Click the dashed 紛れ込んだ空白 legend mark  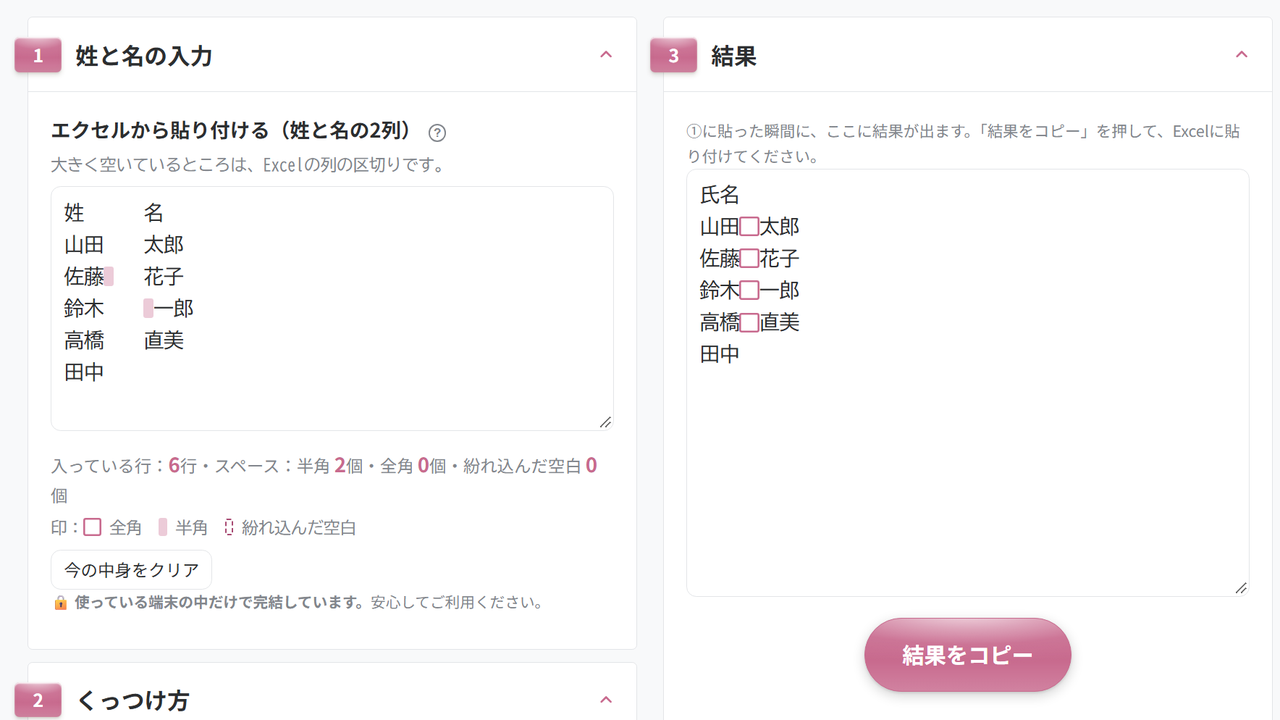tap(229, 527)
